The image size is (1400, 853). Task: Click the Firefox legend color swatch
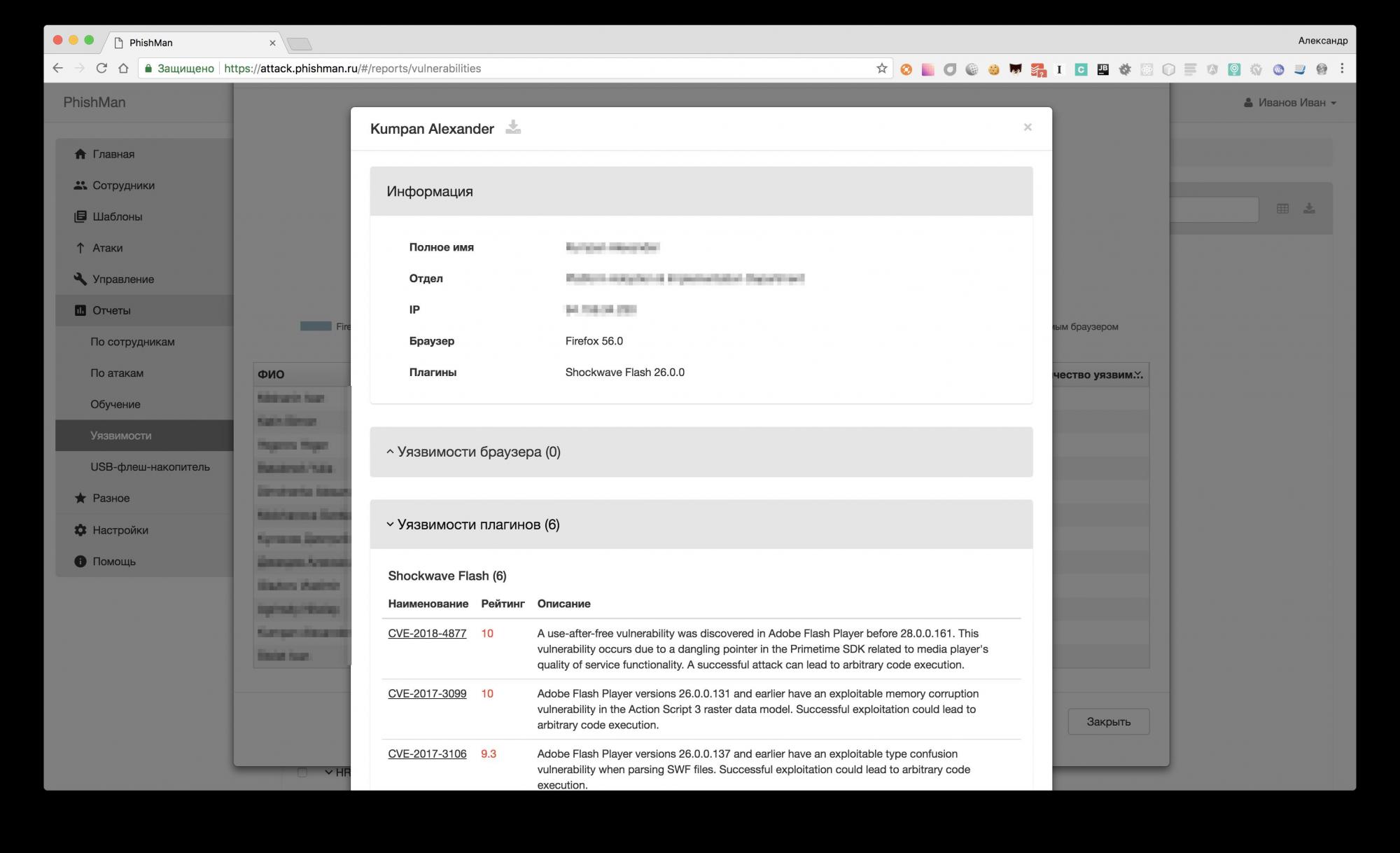(316, 326)
